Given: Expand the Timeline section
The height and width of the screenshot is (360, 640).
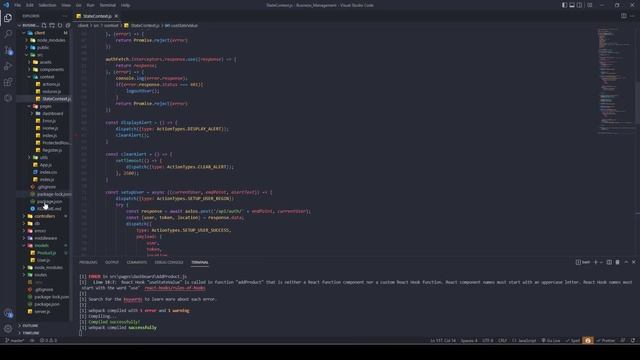Looking at the screenshot, I should [31, 333].
